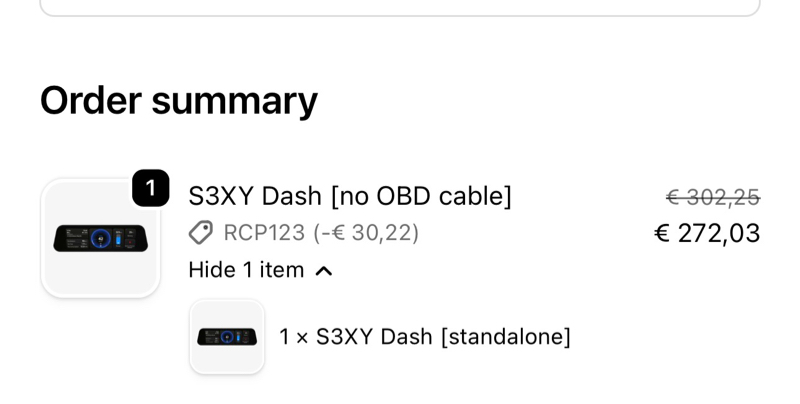Click the discount amount -€ 30,22

366,233
